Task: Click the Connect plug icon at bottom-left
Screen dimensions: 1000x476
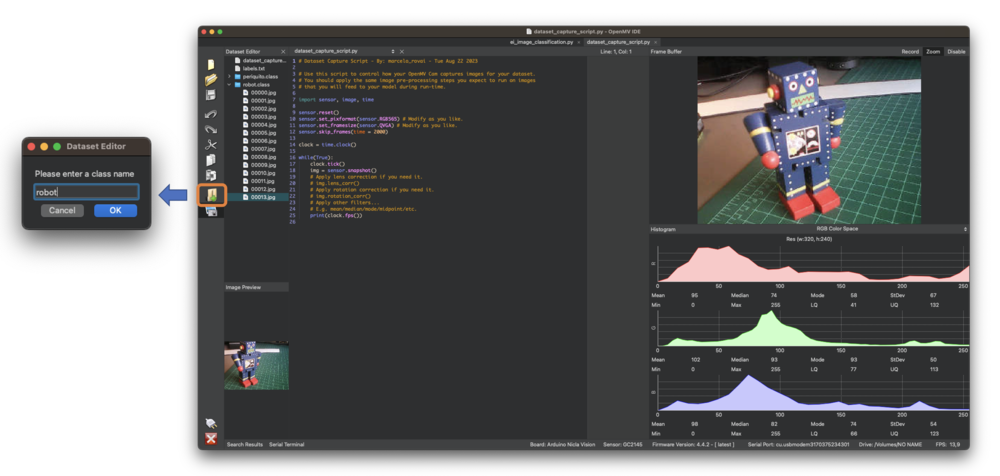Action: (x=211, y=424)
